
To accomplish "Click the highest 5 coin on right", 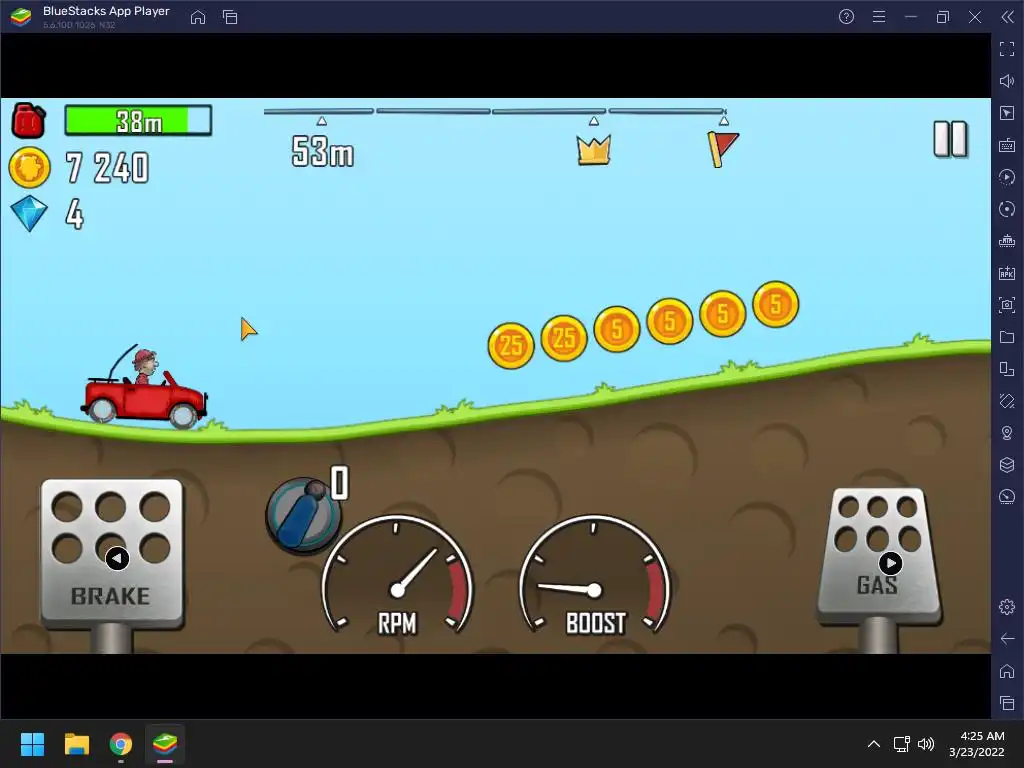I will click(x=775, y=304).
